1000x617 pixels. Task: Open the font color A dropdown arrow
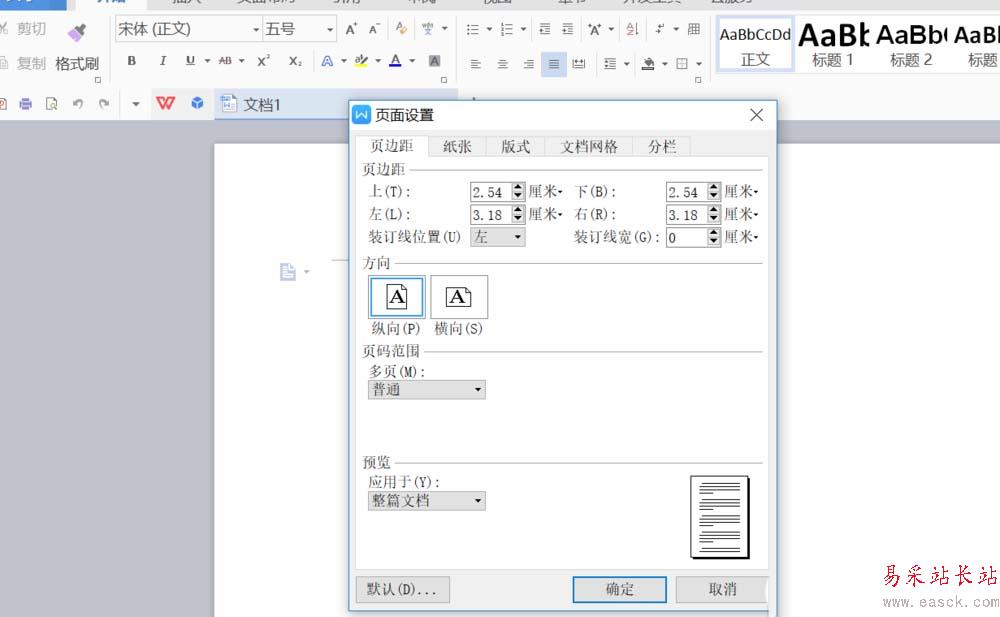(413, 61)
